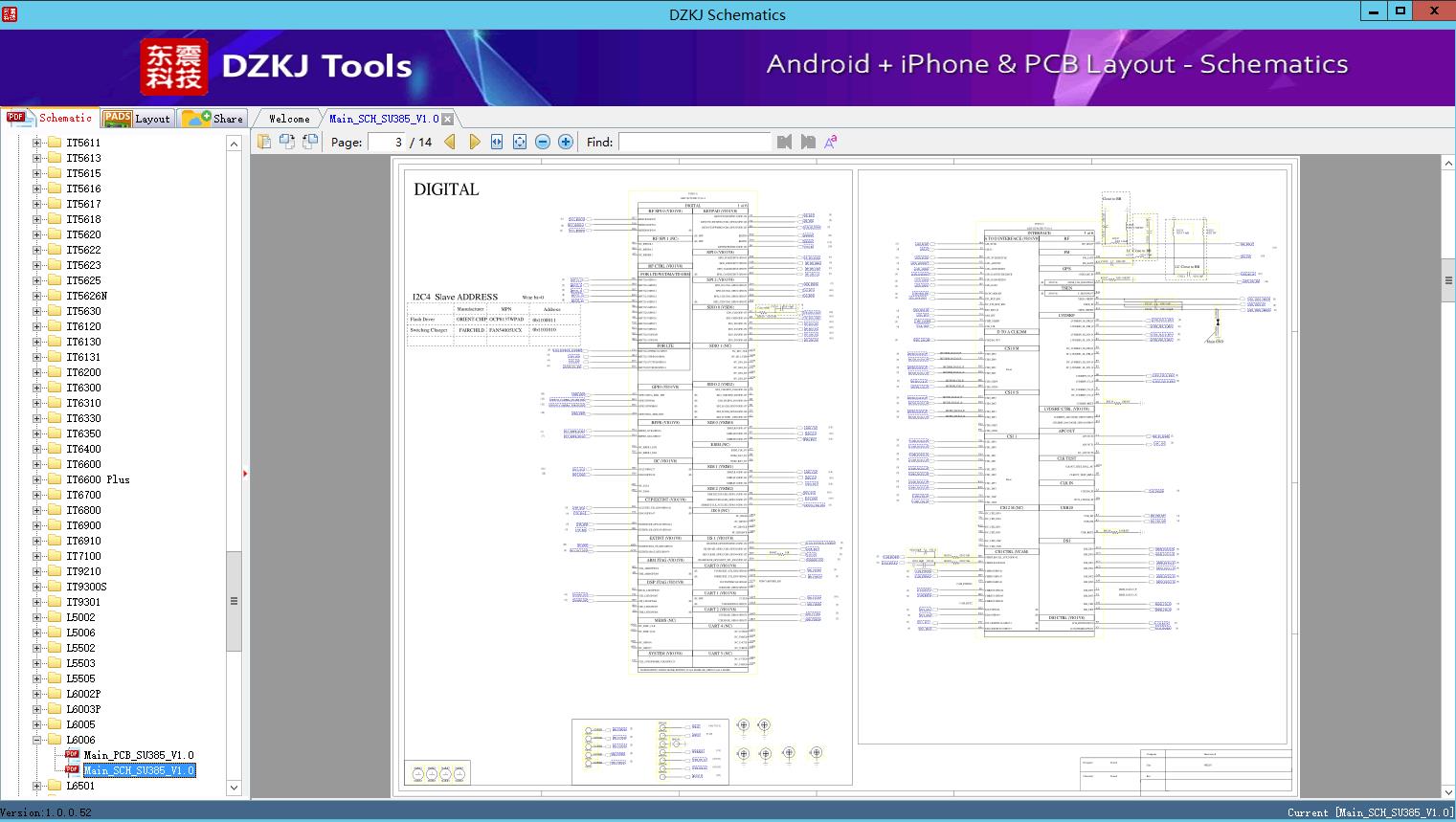
Task: Click the find next icon
Action: coord(808,142)
